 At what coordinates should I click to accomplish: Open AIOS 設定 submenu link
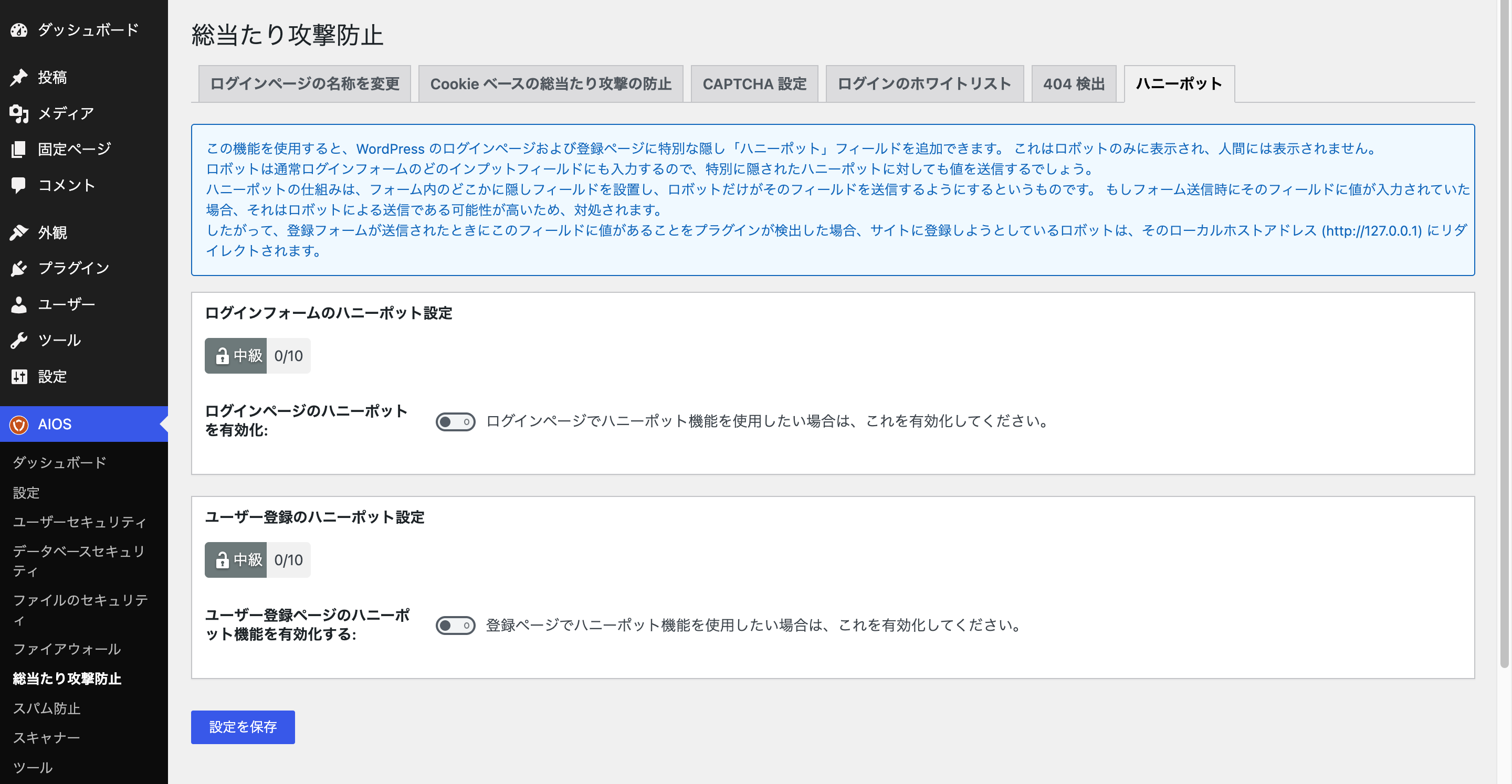[x=26, y=492]
